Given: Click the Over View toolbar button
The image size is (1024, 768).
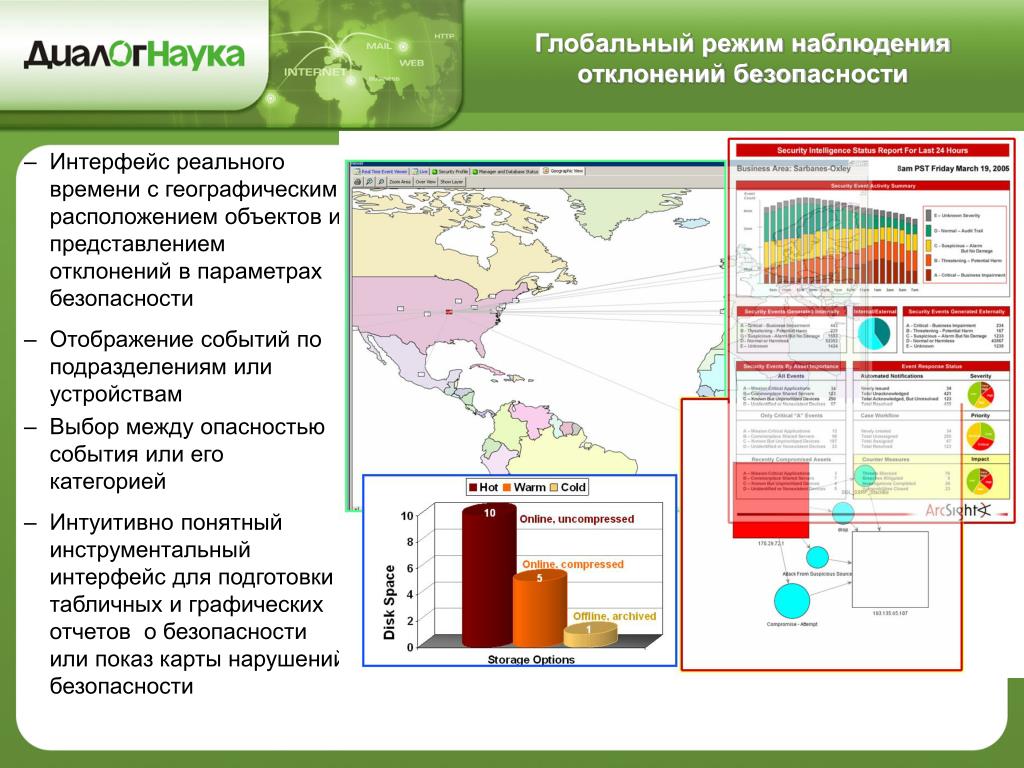Looking at the screenshot, I should 426,182.
